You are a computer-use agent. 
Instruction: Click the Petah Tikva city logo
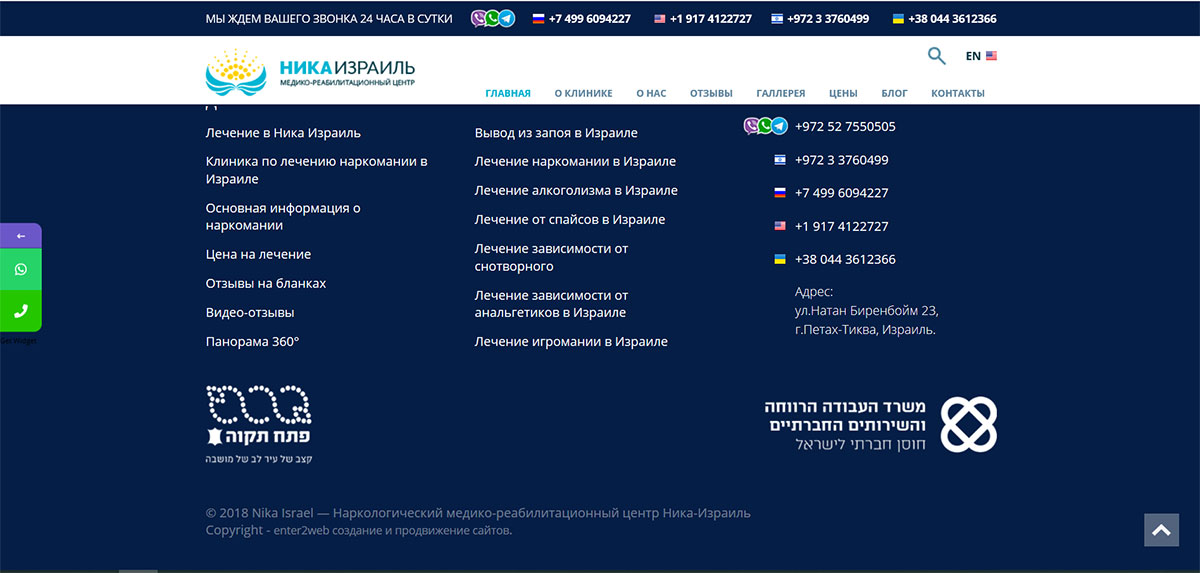click(259, 424)
